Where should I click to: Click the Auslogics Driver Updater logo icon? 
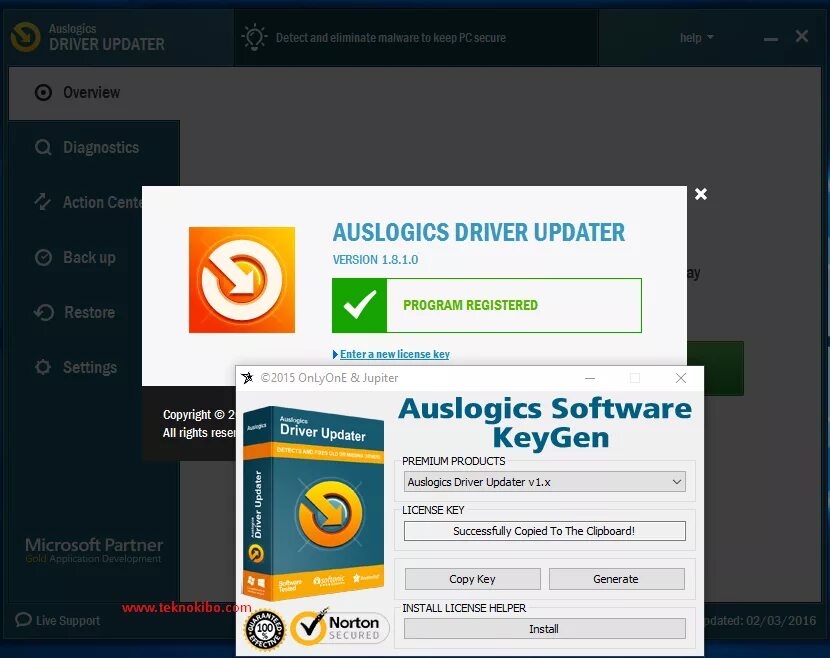[x=25, y=37]
